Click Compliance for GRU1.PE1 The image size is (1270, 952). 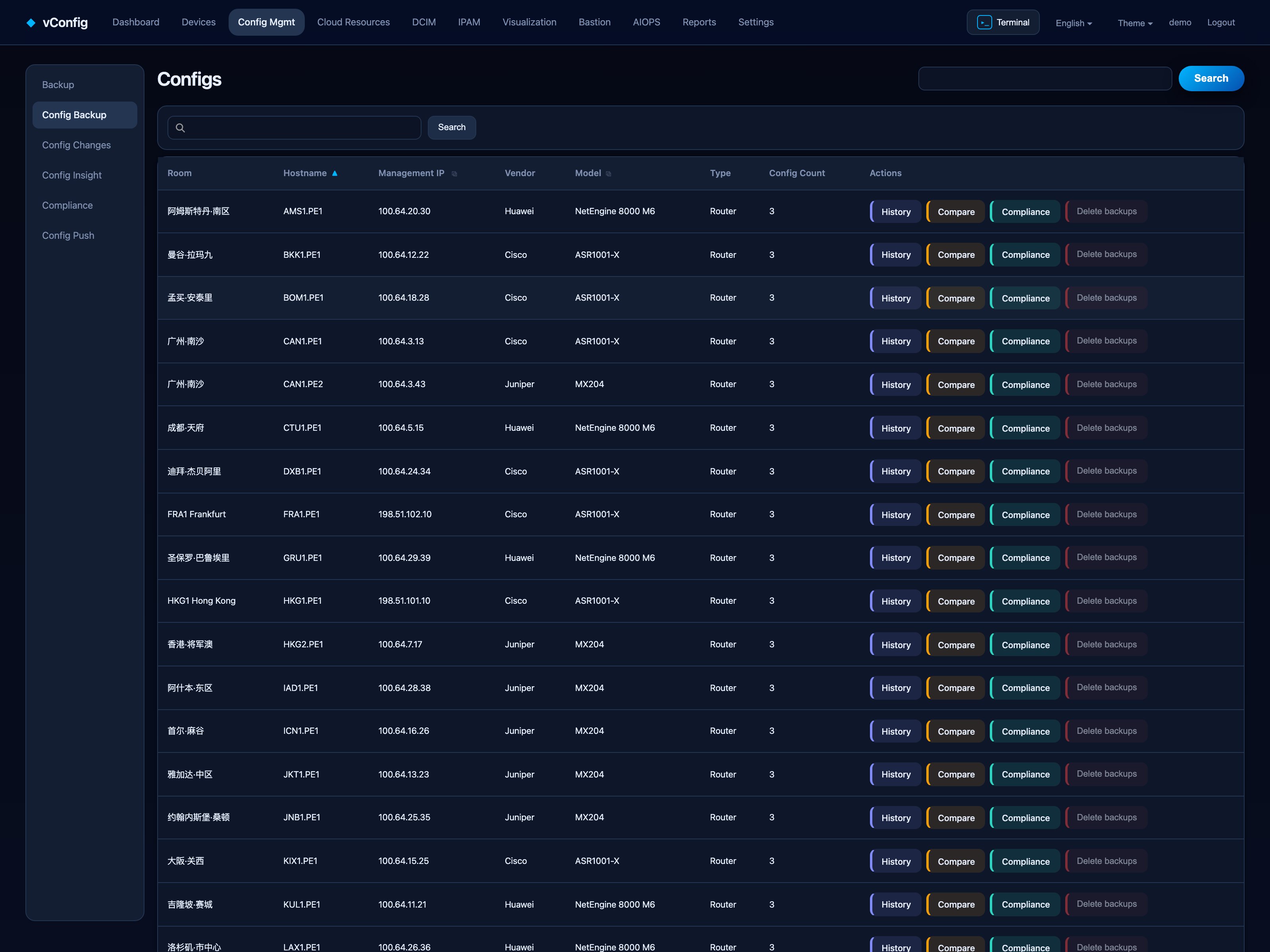coord(1025,558)
